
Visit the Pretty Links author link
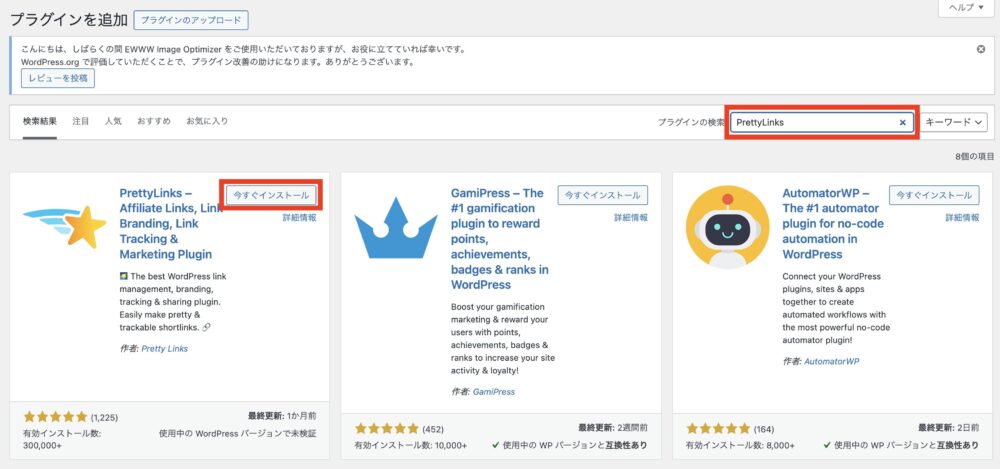click(165, 349)
